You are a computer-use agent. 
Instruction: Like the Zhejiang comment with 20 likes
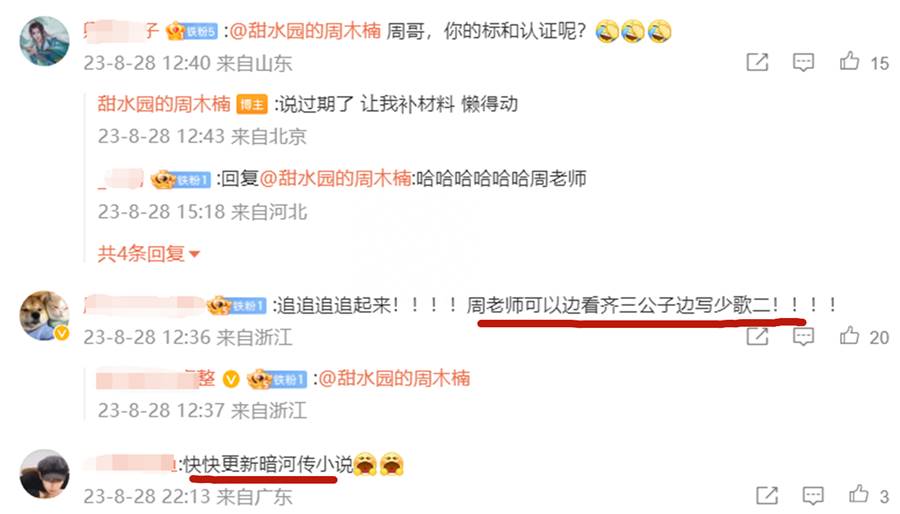pyautogui.click(x=850, y=336)
